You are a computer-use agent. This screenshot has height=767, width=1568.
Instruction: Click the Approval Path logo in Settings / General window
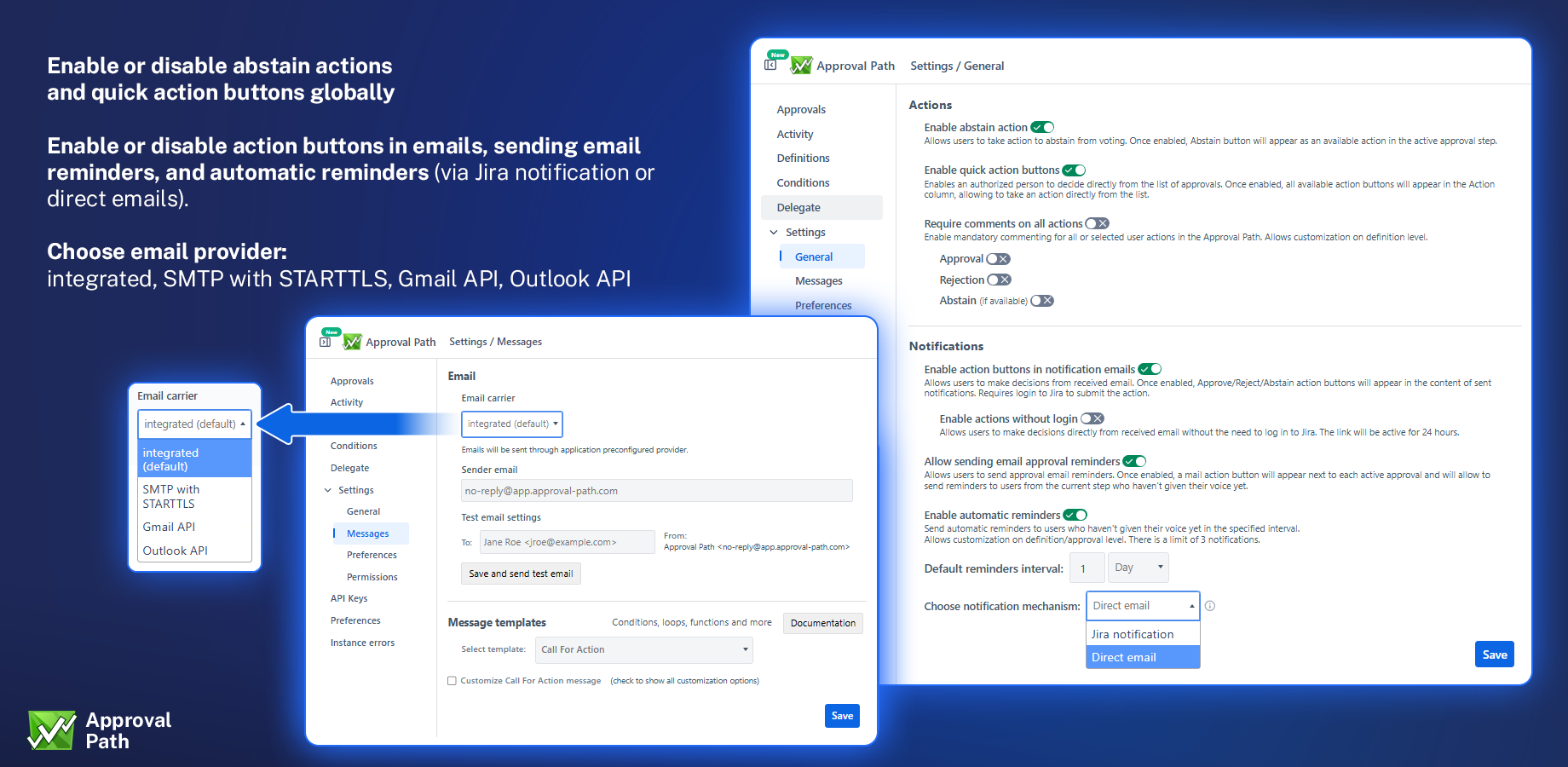coord(801,66)
